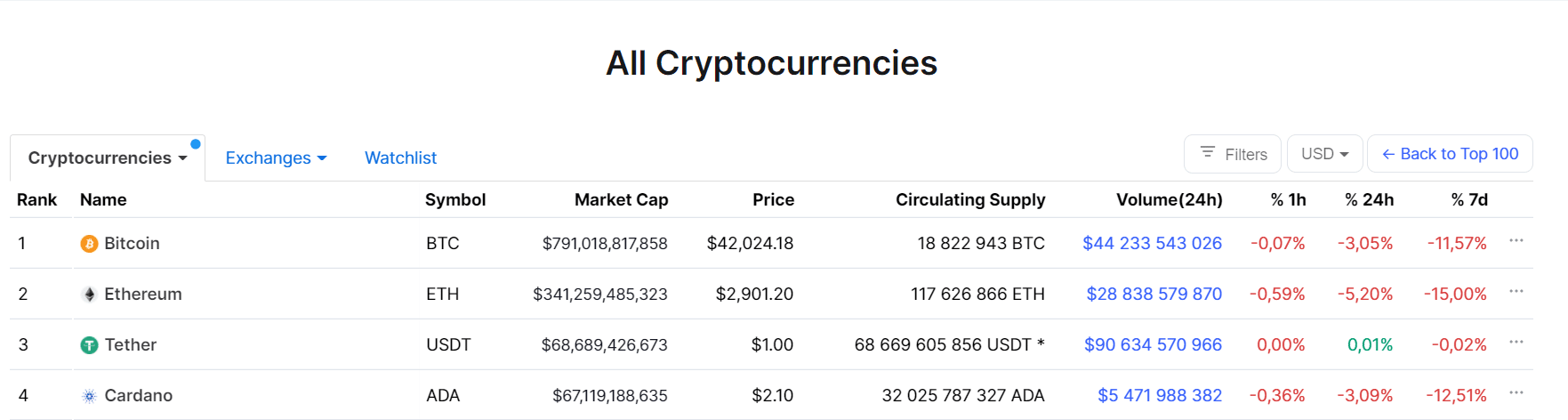1568x420 pixels.
Task: Click the Cardano logo icon
Action: (89, 396)
